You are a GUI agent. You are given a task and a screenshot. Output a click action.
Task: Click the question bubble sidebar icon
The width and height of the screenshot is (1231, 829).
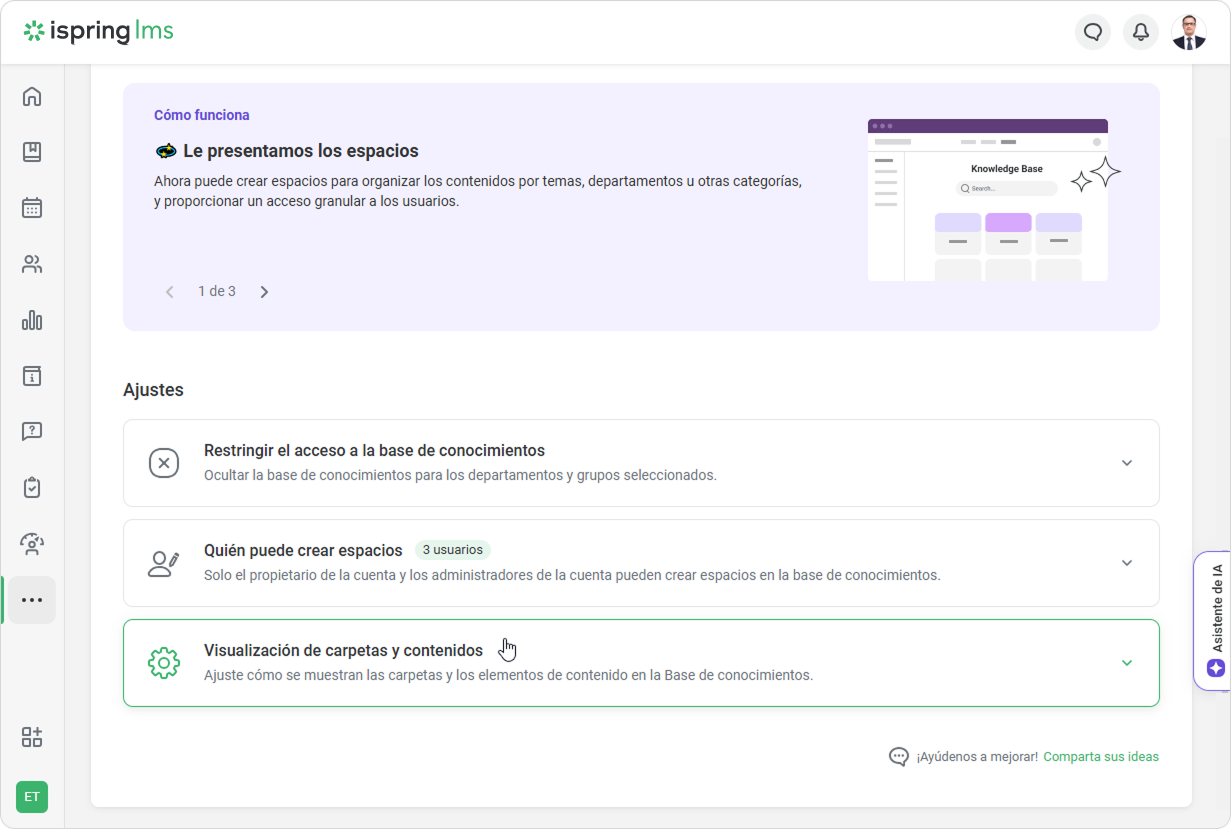click(x=32, y=432)
